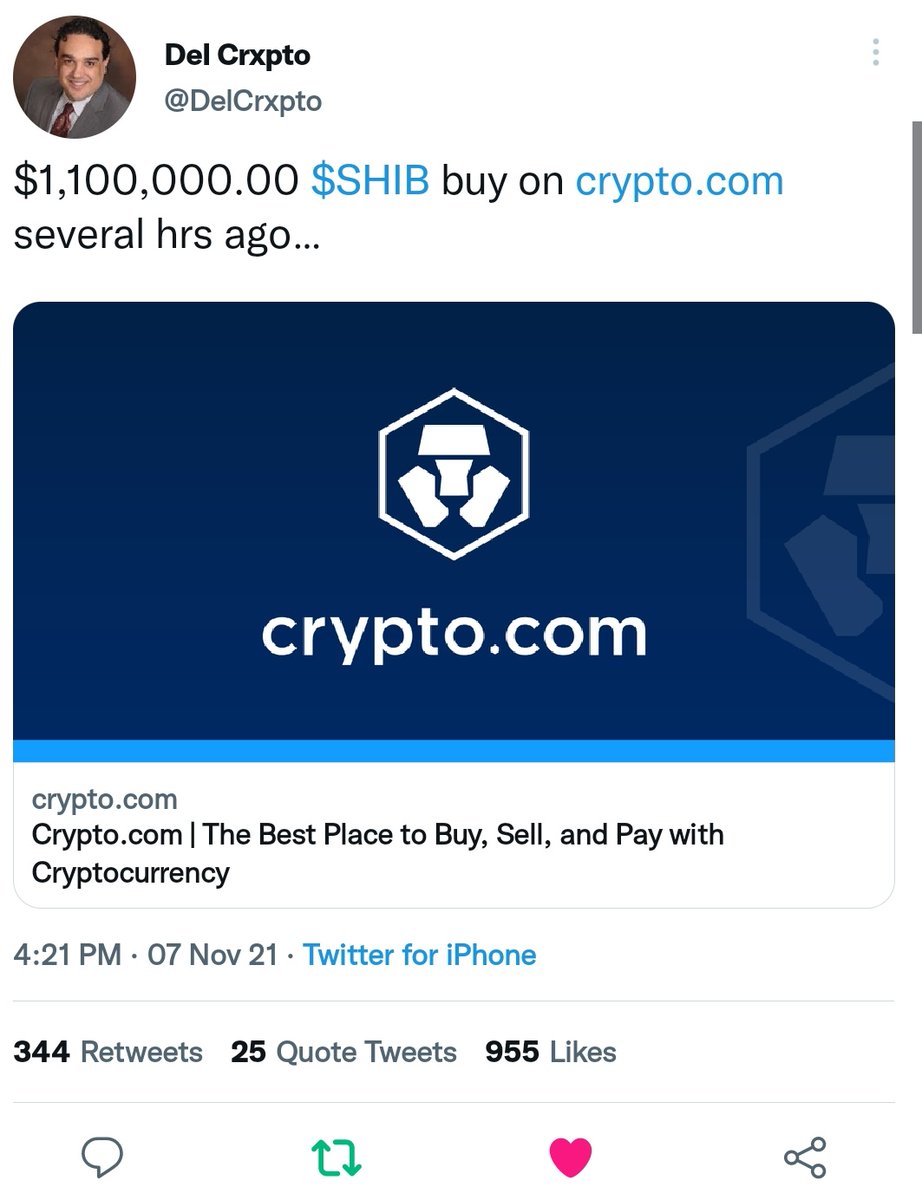Click the Del Crxpto display name

pyautogui.click(x=237, y=56)
